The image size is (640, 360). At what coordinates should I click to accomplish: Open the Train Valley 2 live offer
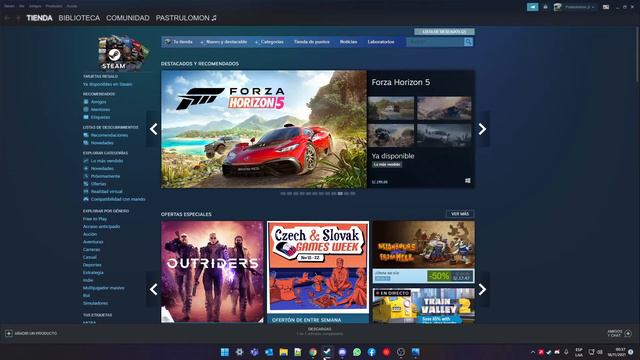pyautogui.click(x=424, y=306)
